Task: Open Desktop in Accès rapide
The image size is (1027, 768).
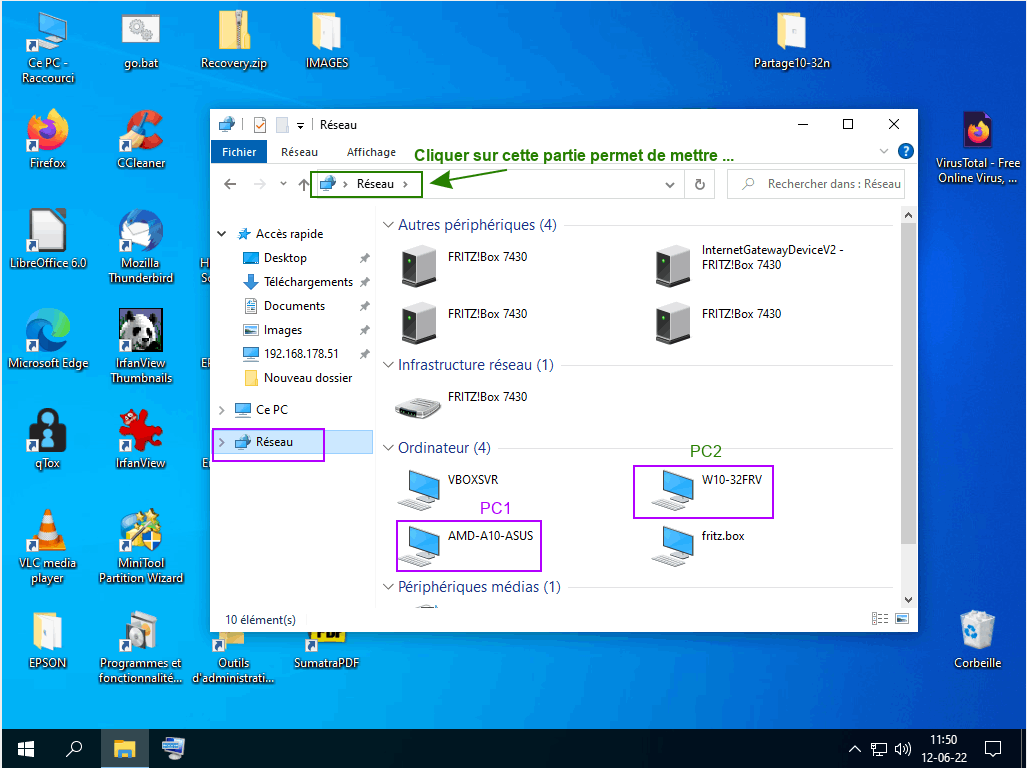Action: (285, 258)
